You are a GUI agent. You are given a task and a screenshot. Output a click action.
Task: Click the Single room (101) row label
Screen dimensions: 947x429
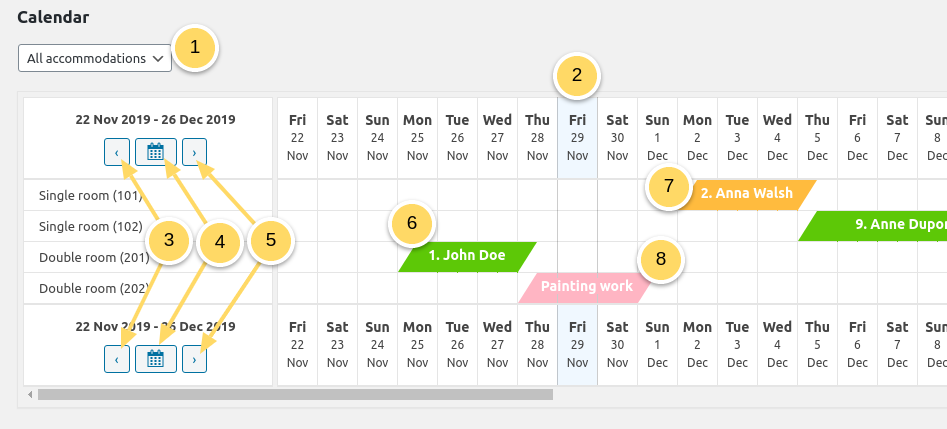point(86,195)
